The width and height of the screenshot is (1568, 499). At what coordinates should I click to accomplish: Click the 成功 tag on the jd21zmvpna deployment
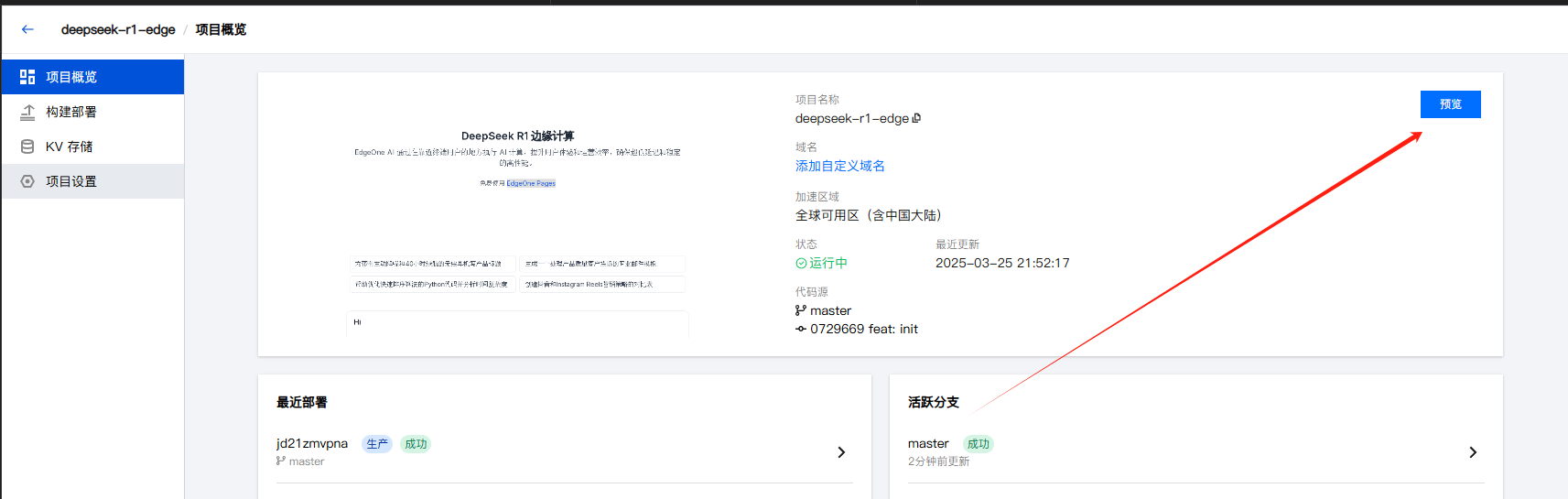click(x=416, y=444)
